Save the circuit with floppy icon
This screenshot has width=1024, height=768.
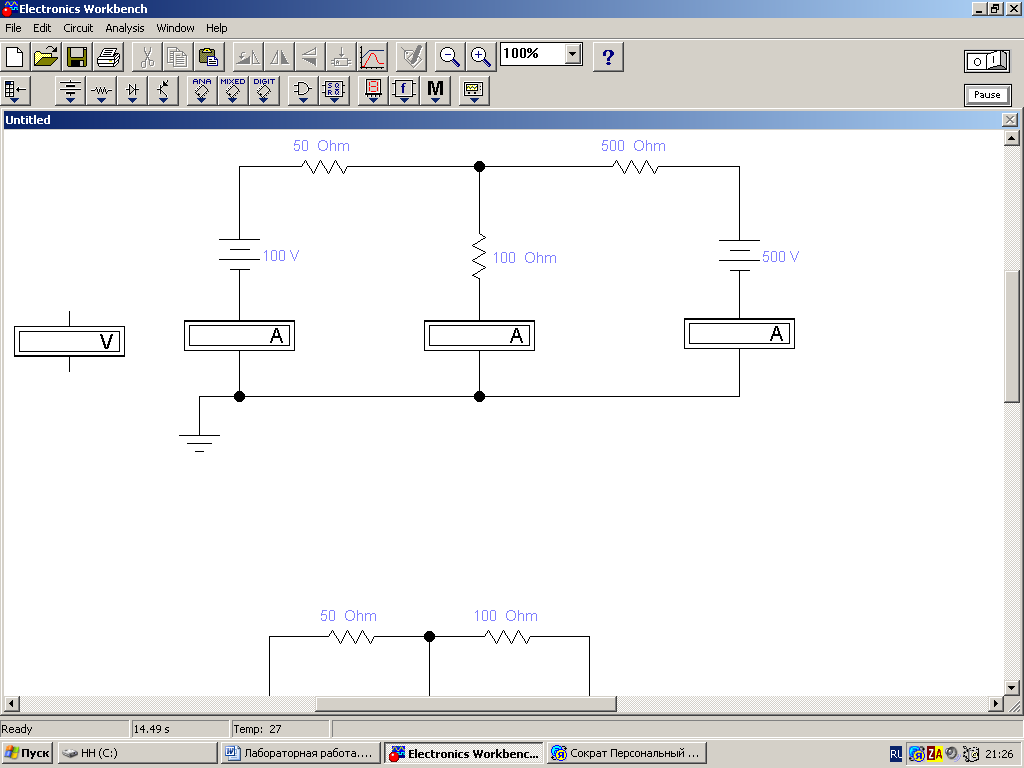[x=77, y=57]
